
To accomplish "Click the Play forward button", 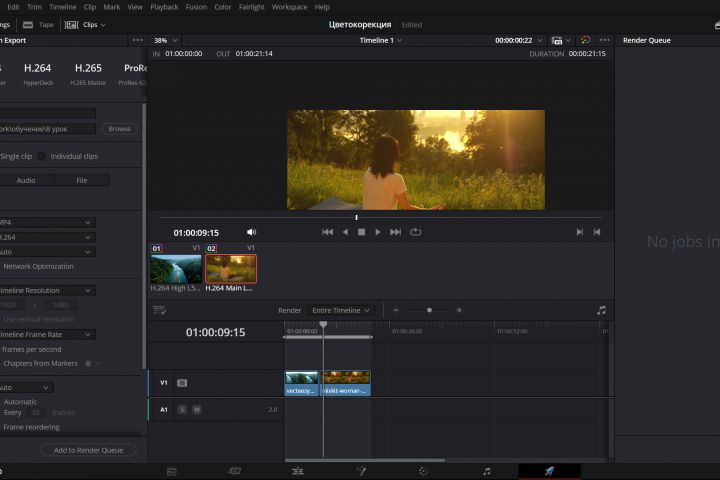I will click(378, 232).
